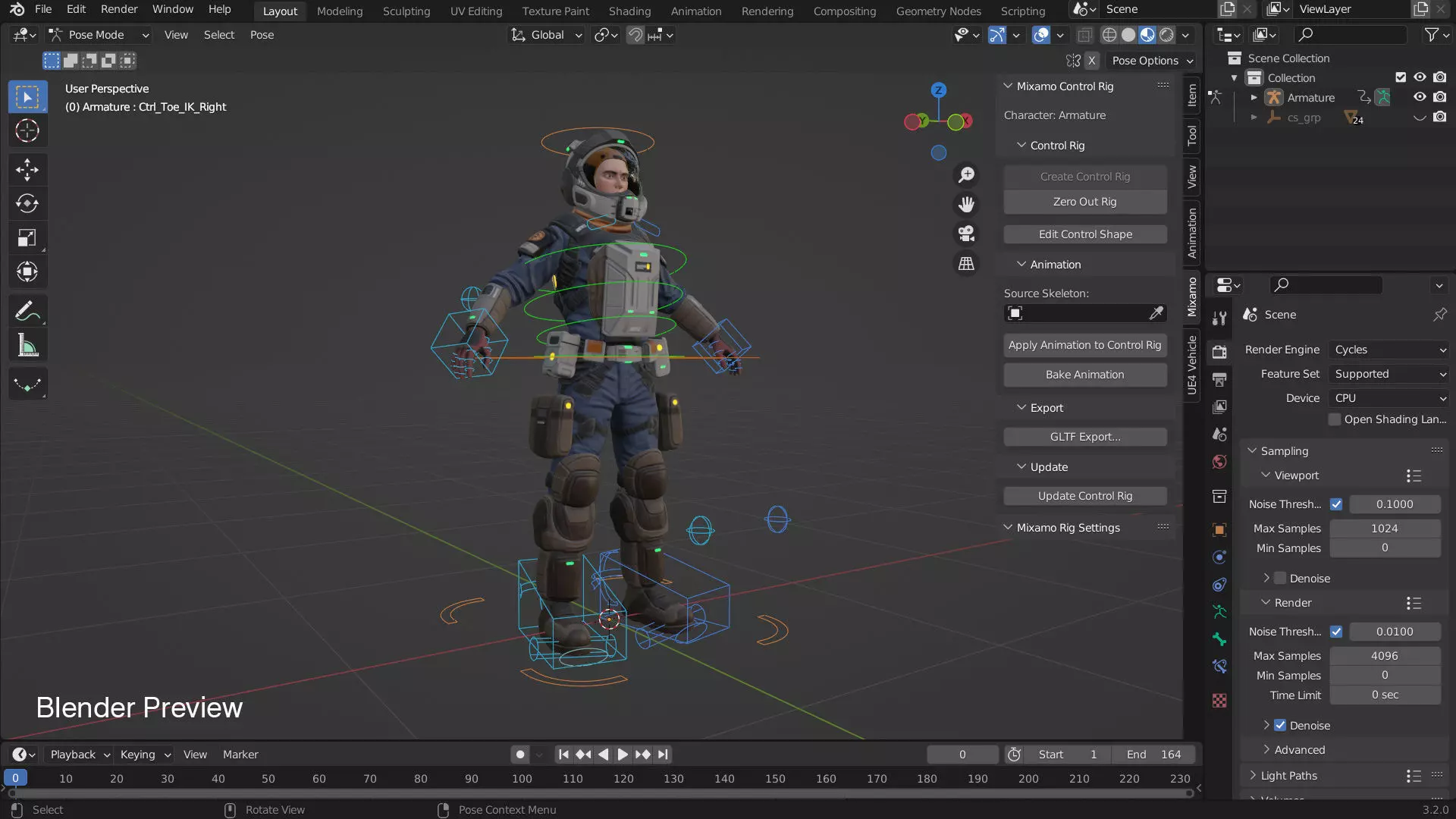Screen dimensions: 1456x819
Task: Click frame 100 on timeline ruler
Action: coord(522,779)
